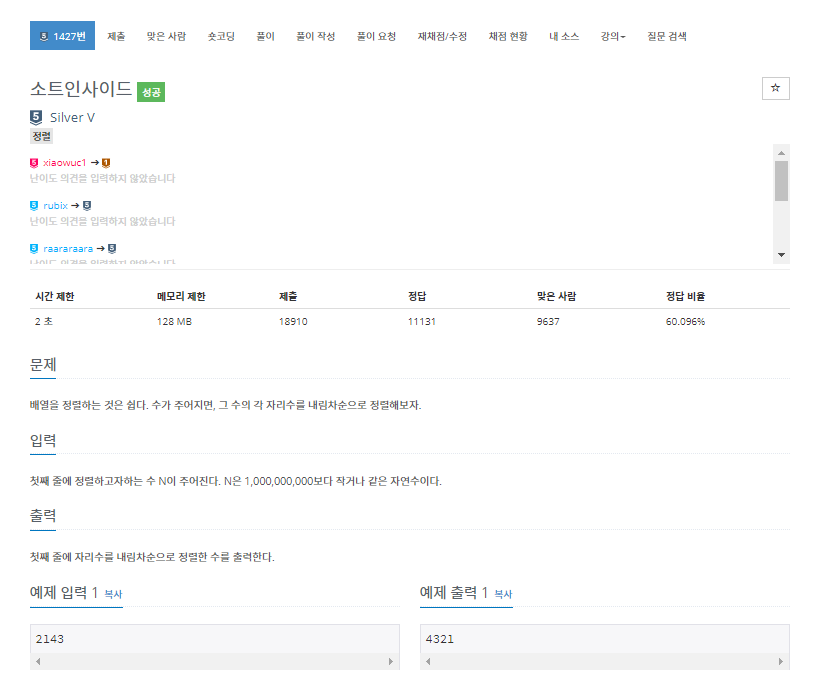Viewport: 837px width, 684px height.
Task: Click the 출력 section heading
Action: 43,516
